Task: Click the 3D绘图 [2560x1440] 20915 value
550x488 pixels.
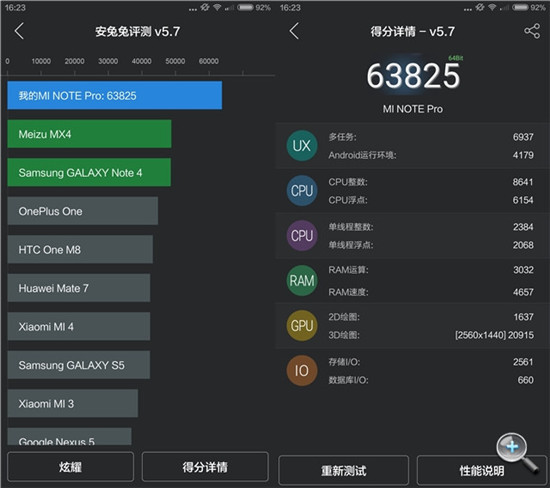Action: (494, 335)
